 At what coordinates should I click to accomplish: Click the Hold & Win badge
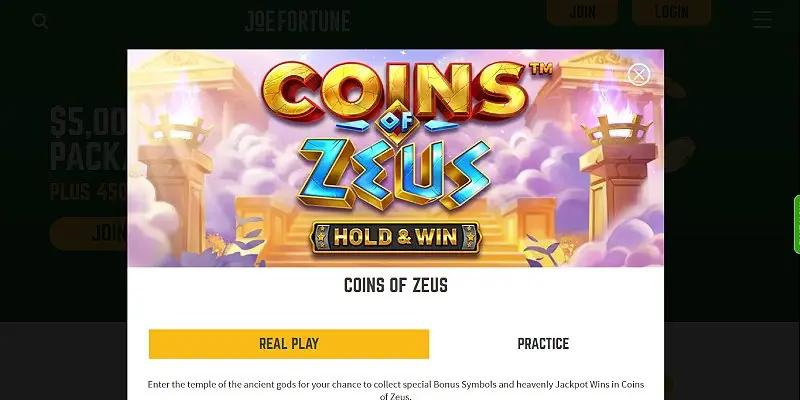[x=395, y=238]
